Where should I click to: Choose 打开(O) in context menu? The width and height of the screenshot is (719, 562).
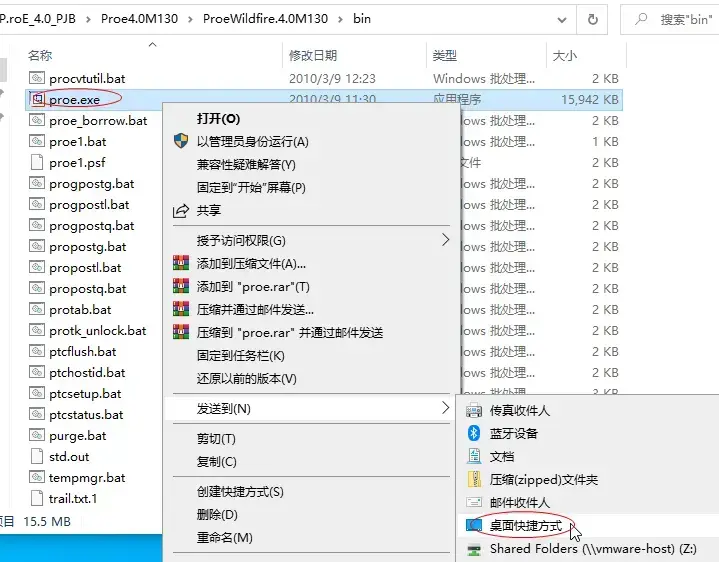pos(312,119)
